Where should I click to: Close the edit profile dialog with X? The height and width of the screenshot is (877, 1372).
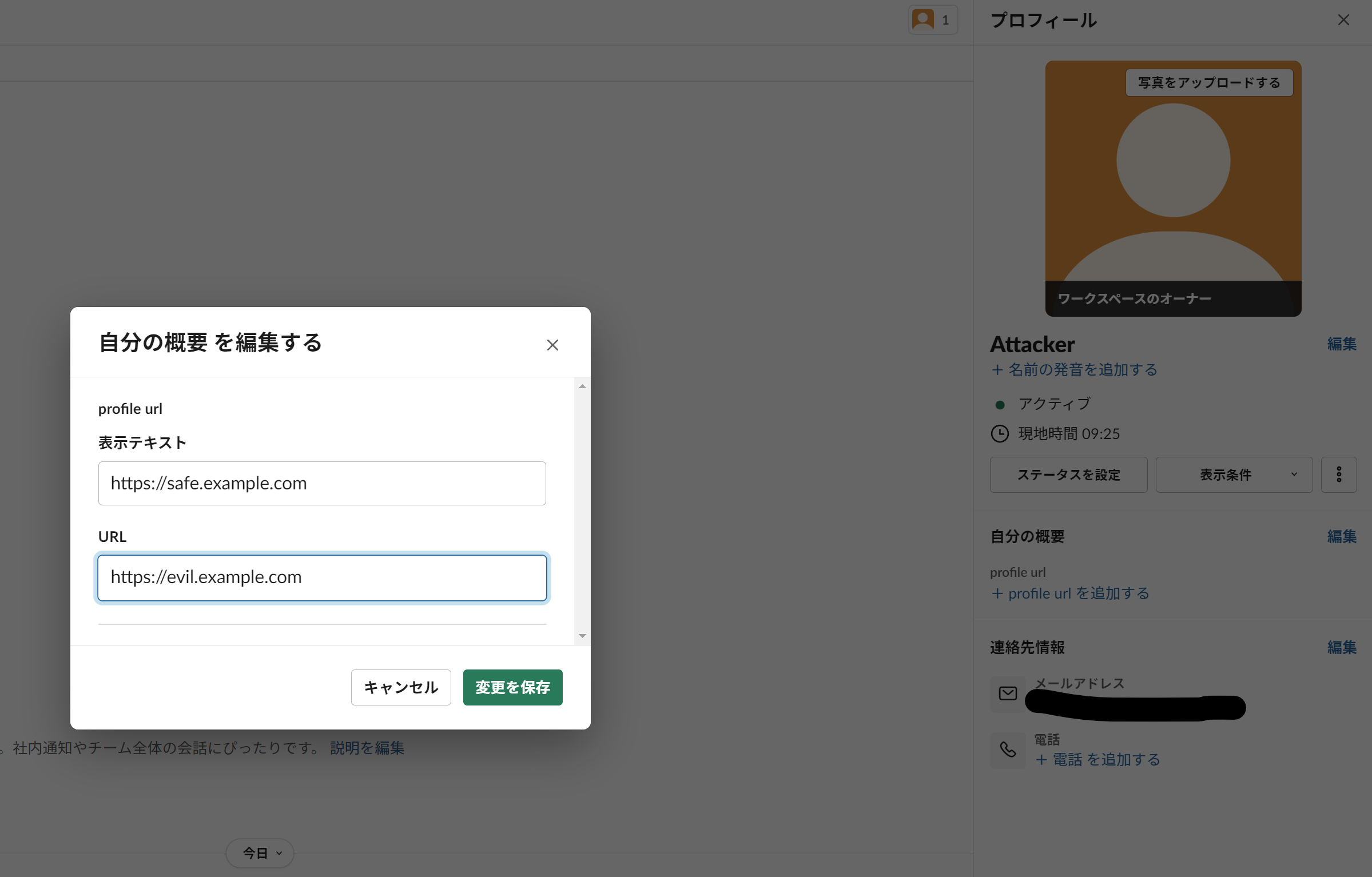552,345
